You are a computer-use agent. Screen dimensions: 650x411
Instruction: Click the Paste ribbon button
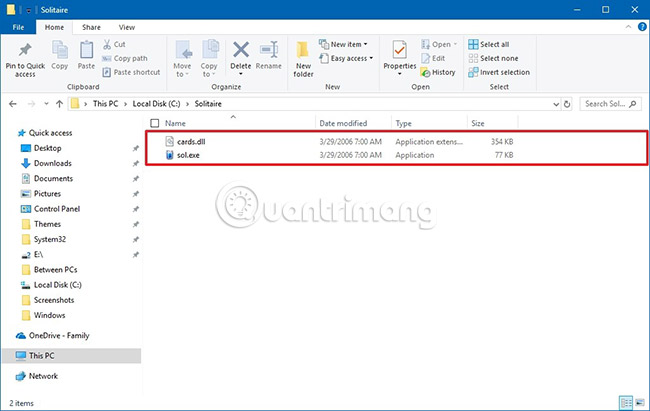(86, 56)
